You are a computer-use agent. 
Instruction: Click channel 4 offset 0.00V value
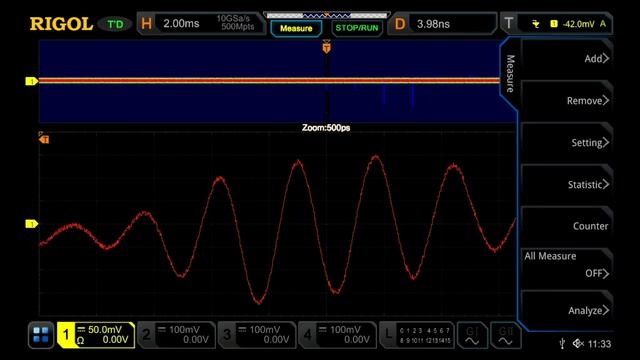click(x=356, y=340)
